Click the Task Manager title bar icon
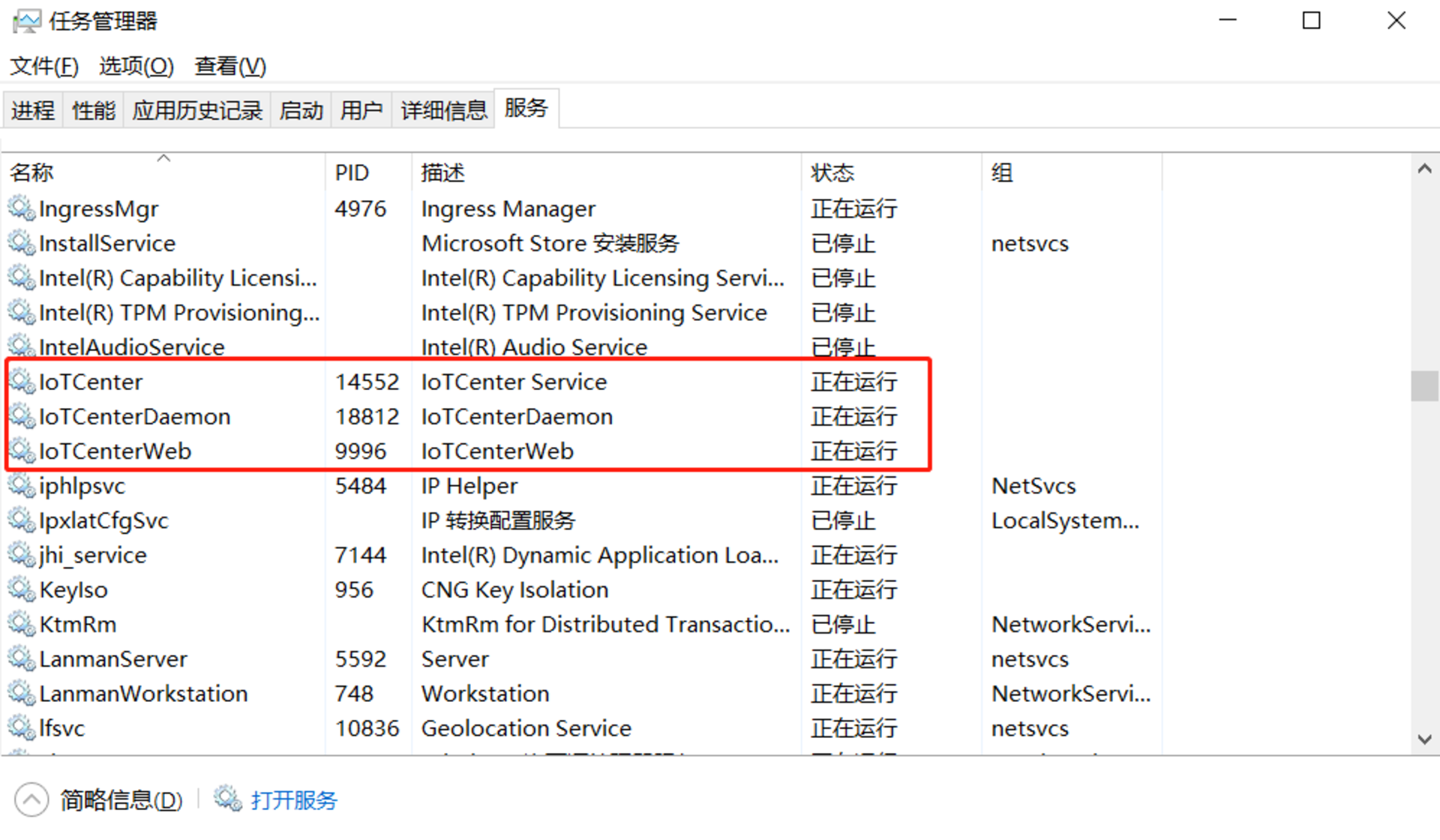Image resolution: width=1440 pixels, height=840 pixels. [x=27, y=21]
